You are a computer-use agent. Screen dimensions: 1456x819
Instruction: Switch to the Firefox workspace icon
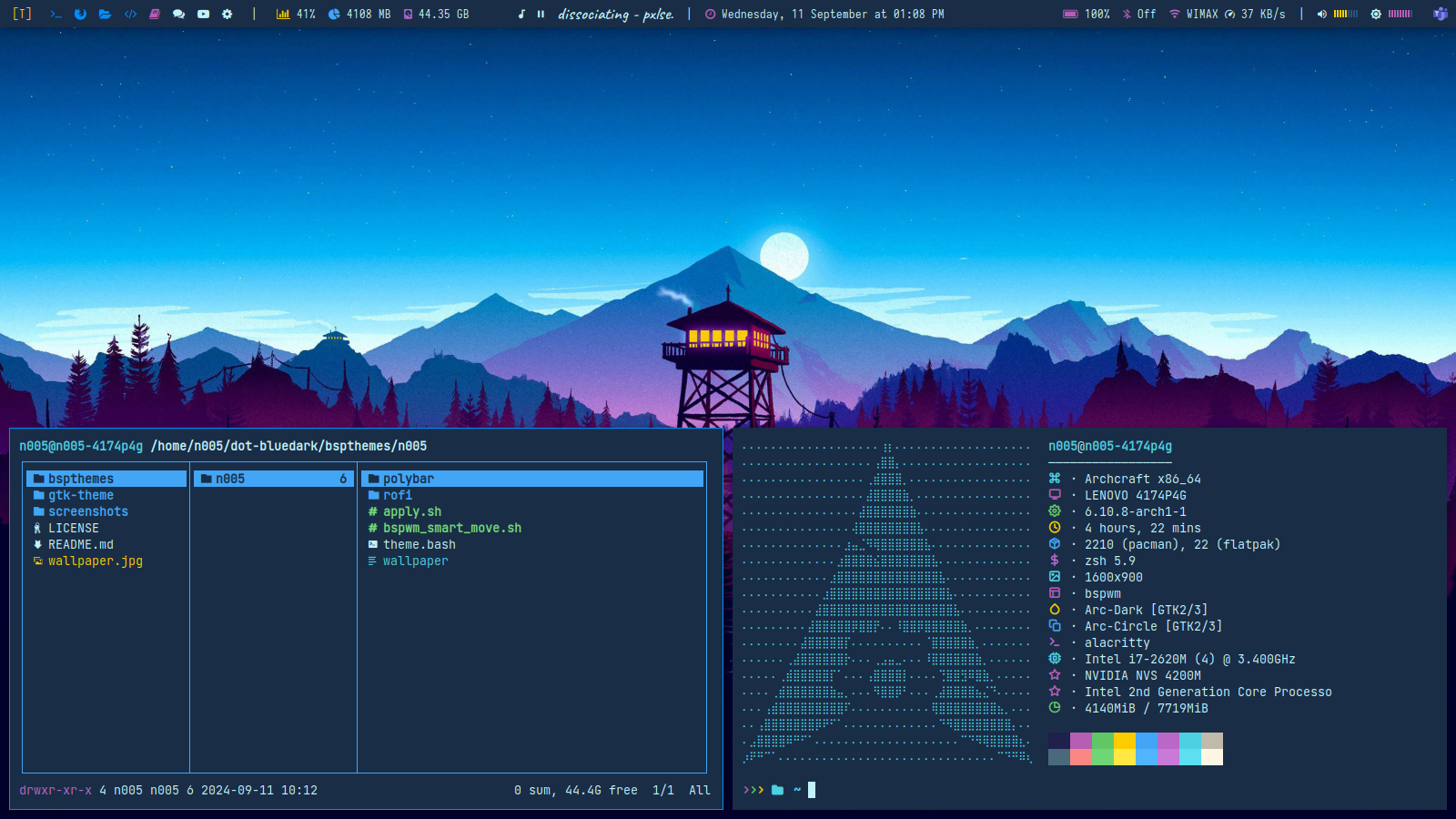point(81,14)
